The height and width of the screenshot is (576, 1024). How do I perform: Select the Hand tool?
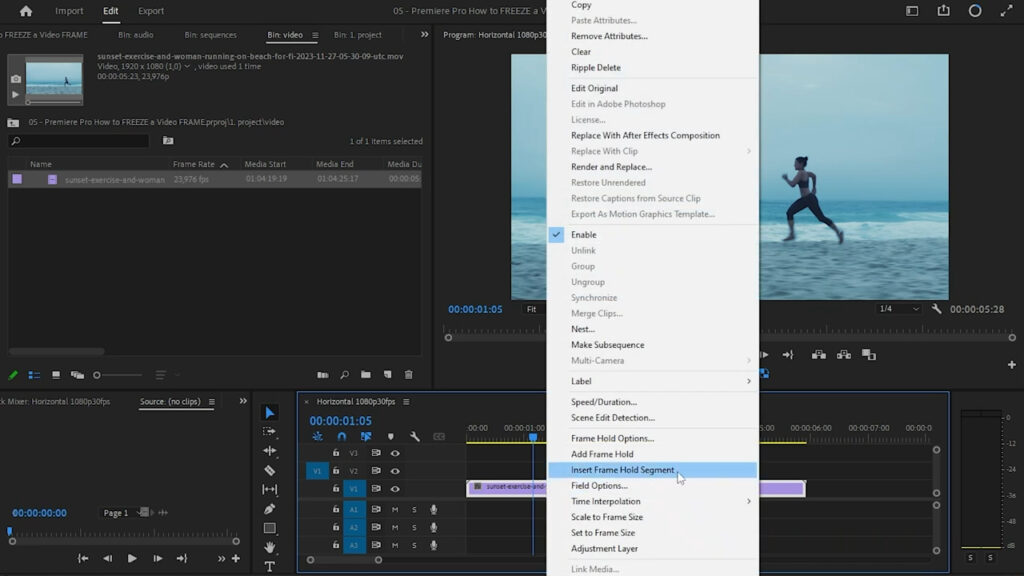pyautogui.click(x=270, y=547)
